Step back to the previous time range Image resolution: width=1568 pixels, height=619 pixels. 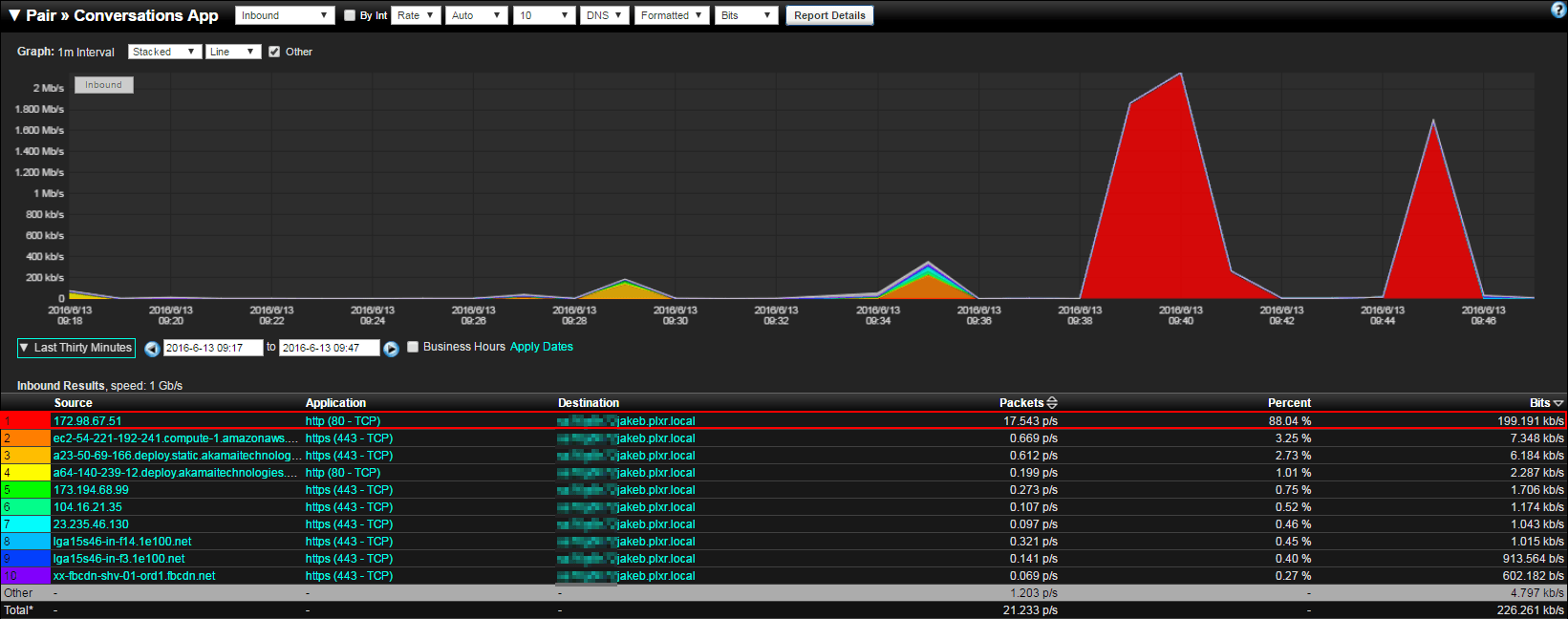(152, 349)
